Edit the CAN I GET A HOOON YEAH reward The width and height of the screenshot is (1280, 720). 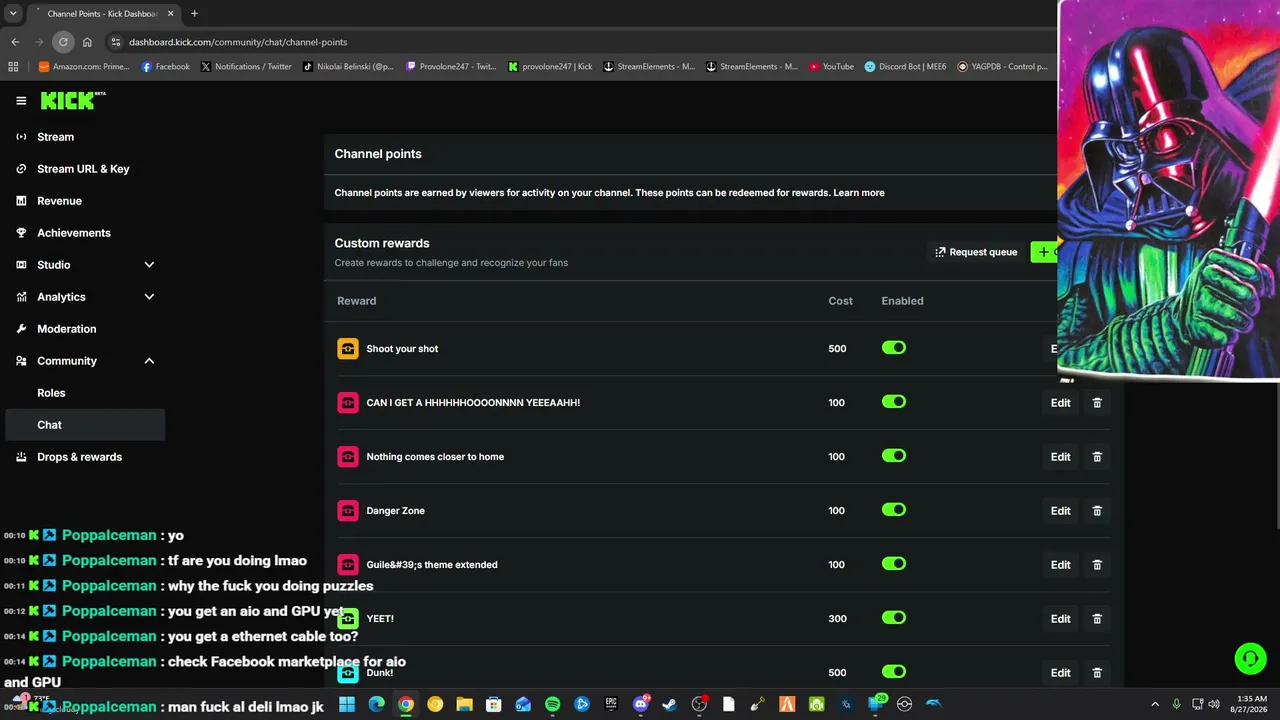point(1061,403)
